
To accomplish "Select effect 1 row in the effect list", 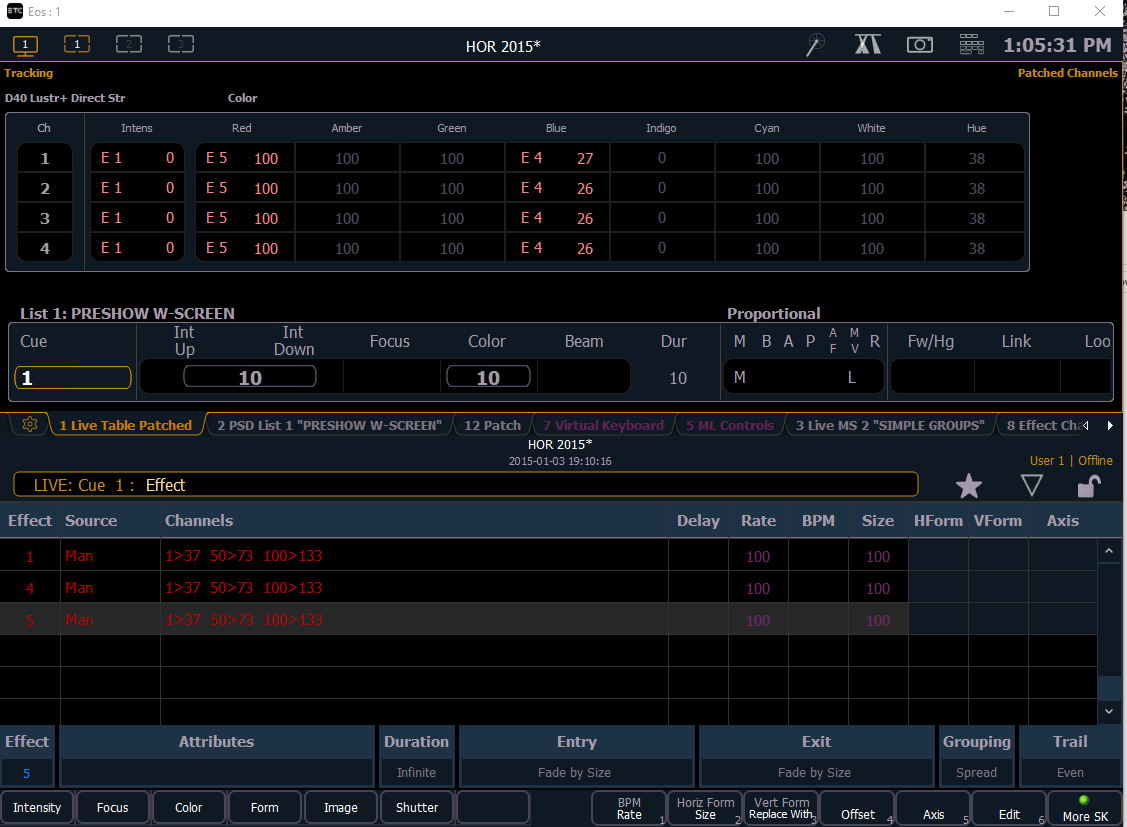I will [548, 555].
